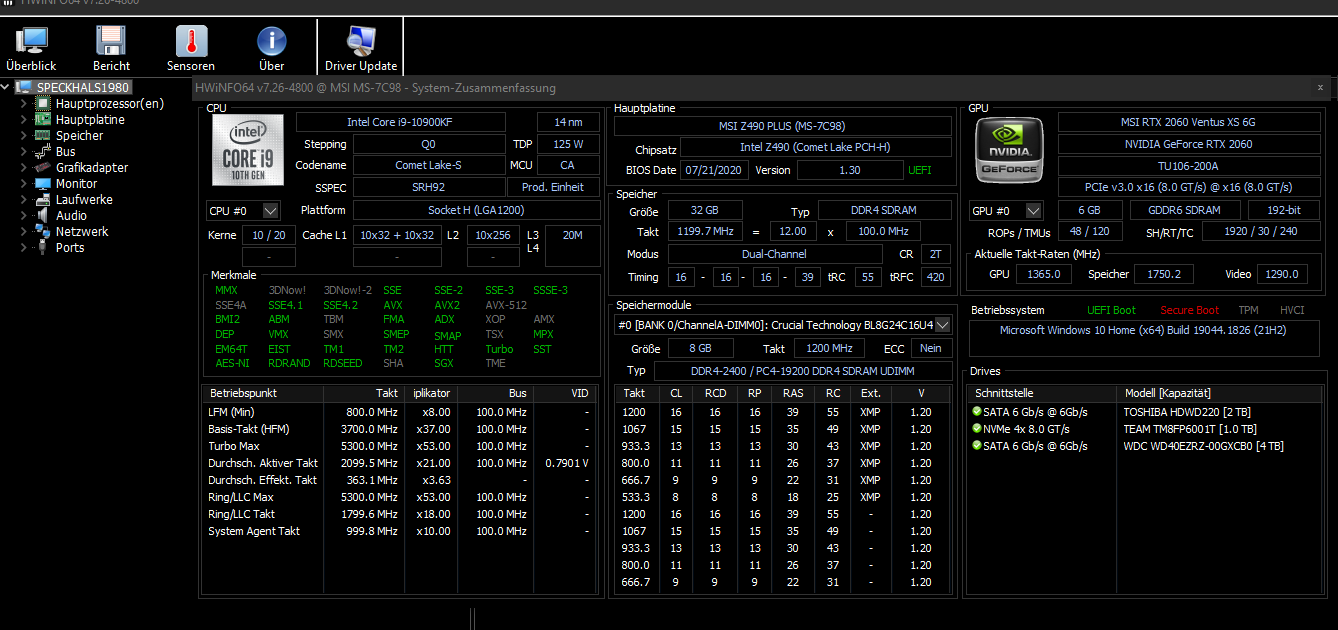Screen dimensions: 1338x630
Task: Click the AVX2 feature label
Action: point(447,305)
